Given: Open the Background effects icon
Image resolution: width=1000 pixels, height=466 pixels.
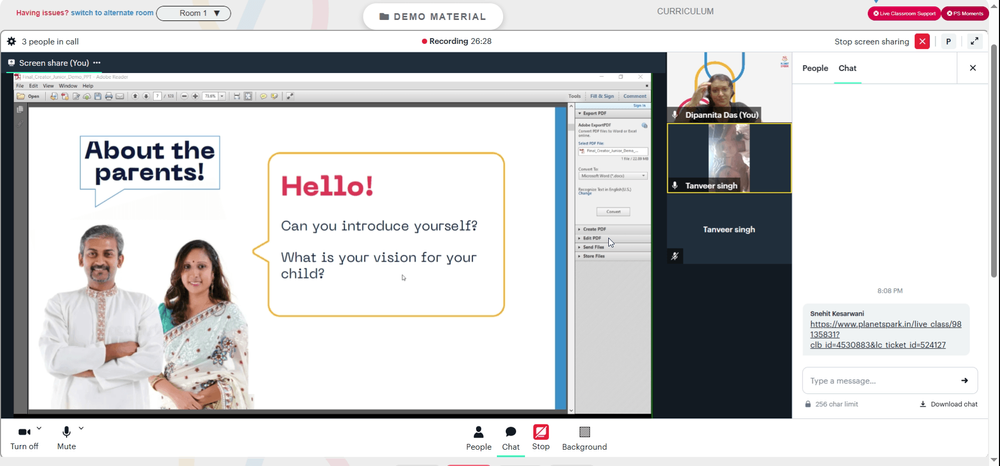Looking at the screenshot, I should [x=584, y=432].
